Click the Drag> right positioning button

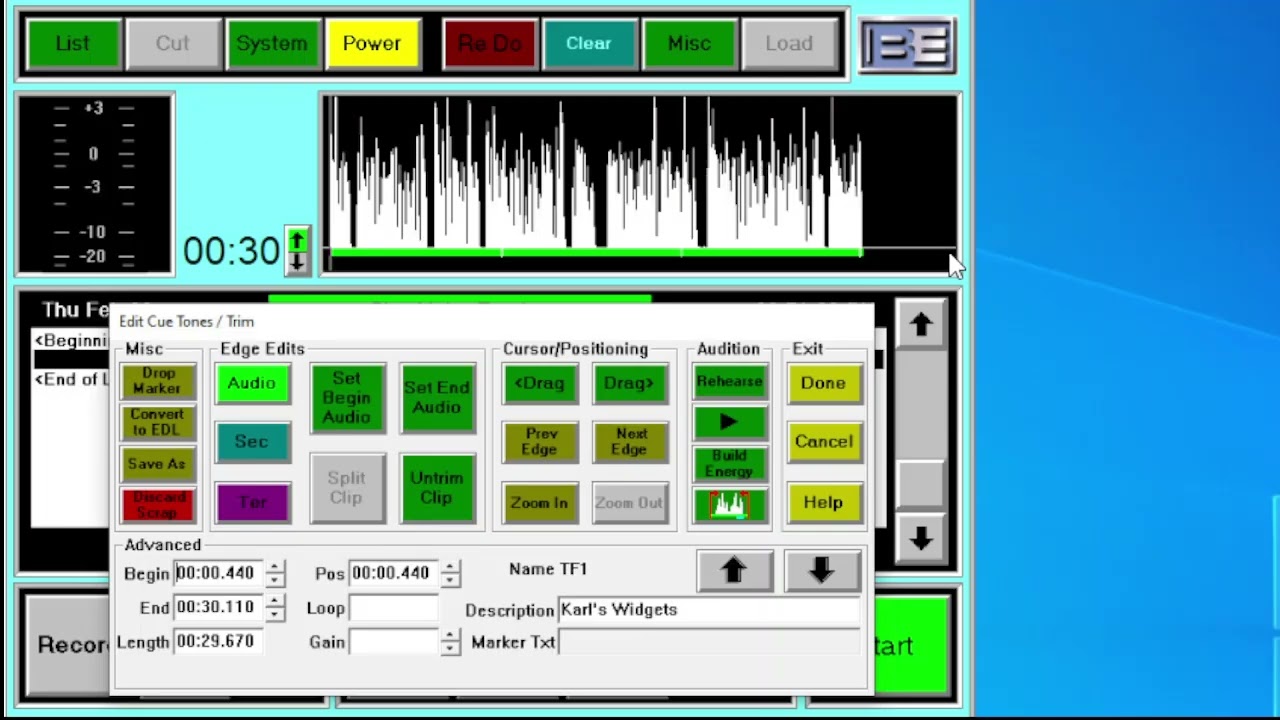coord(629,384)
